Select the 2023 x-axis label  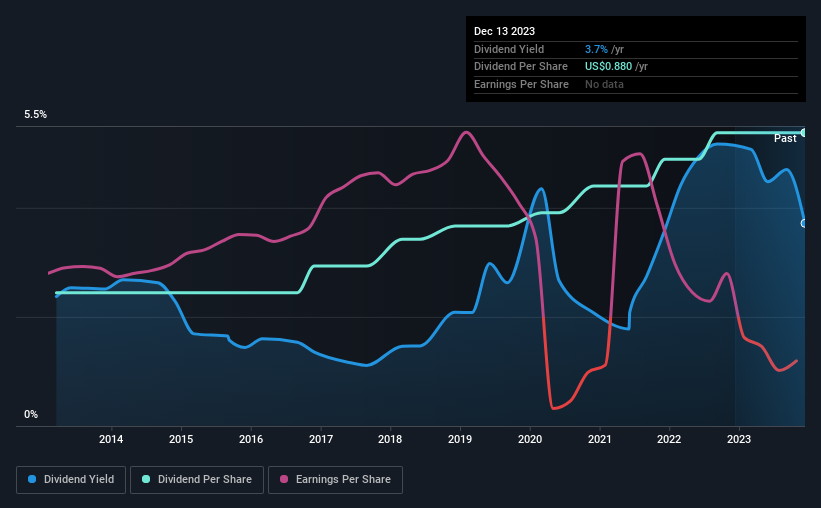(739, 439)
